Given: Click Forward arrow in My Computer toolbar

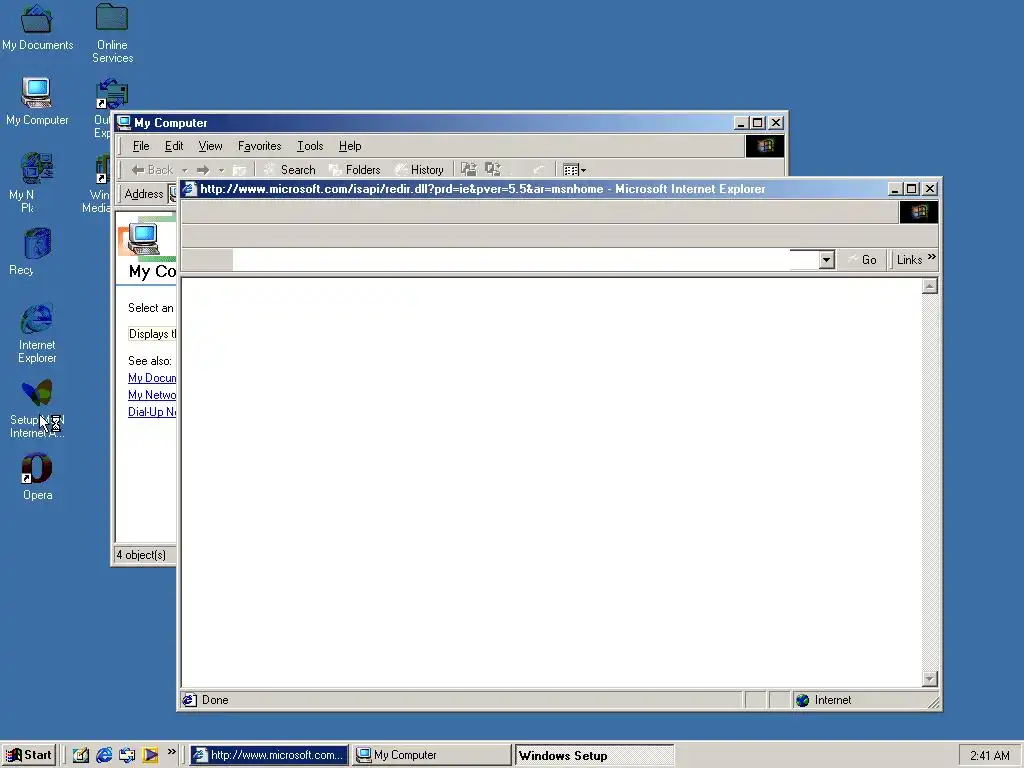Looking at the screenshot, I should tap(203, 170).
